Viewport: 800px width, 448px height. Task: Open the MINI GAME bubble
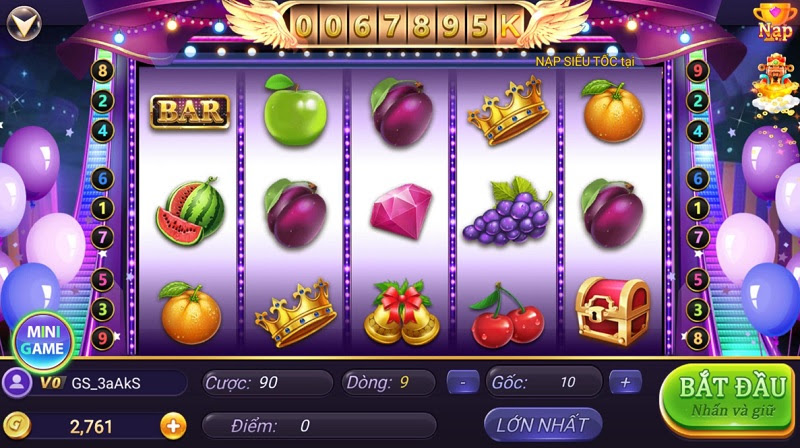coord(42,341)
